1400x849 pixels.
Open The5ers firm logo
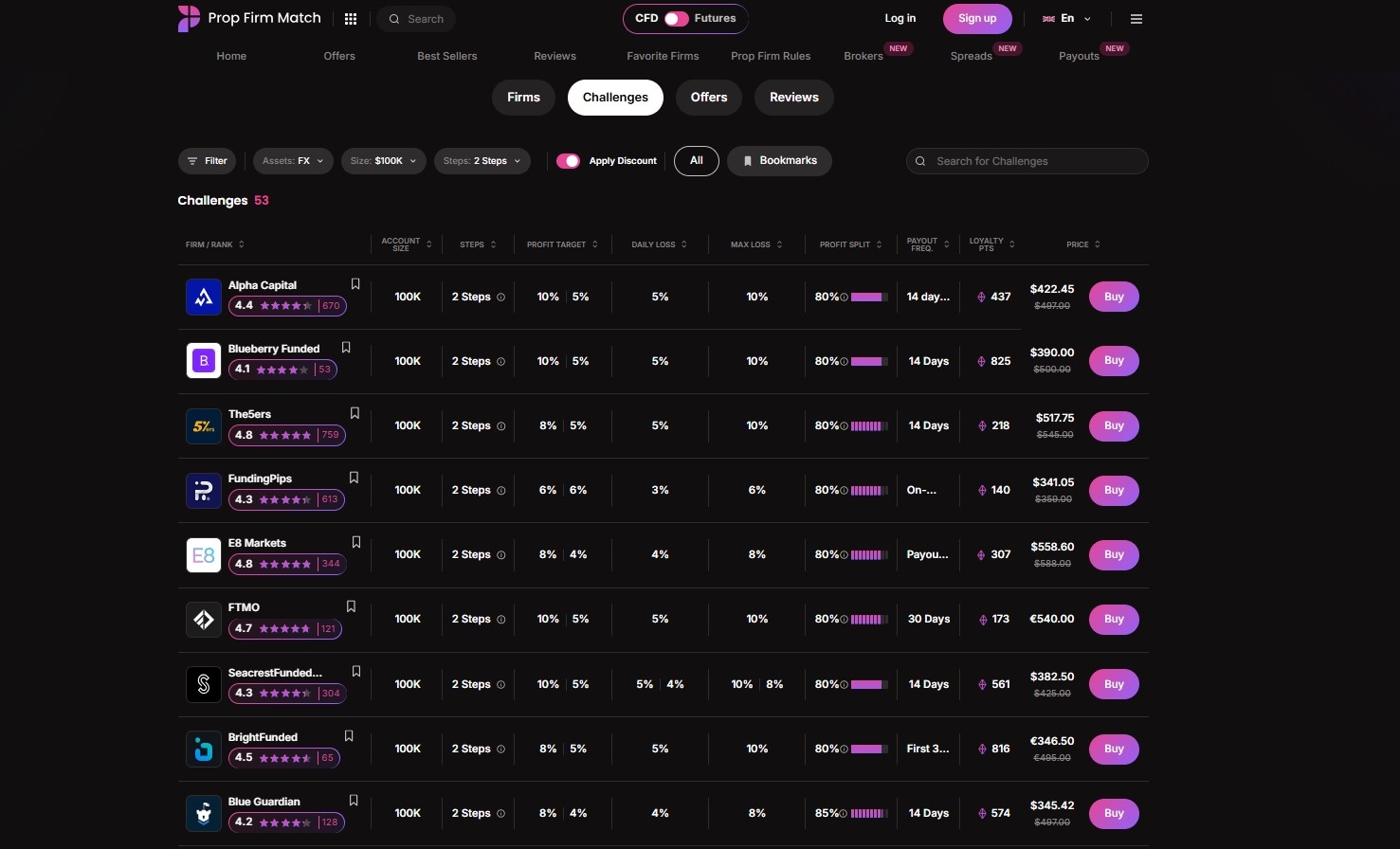[x=204, y=425]
